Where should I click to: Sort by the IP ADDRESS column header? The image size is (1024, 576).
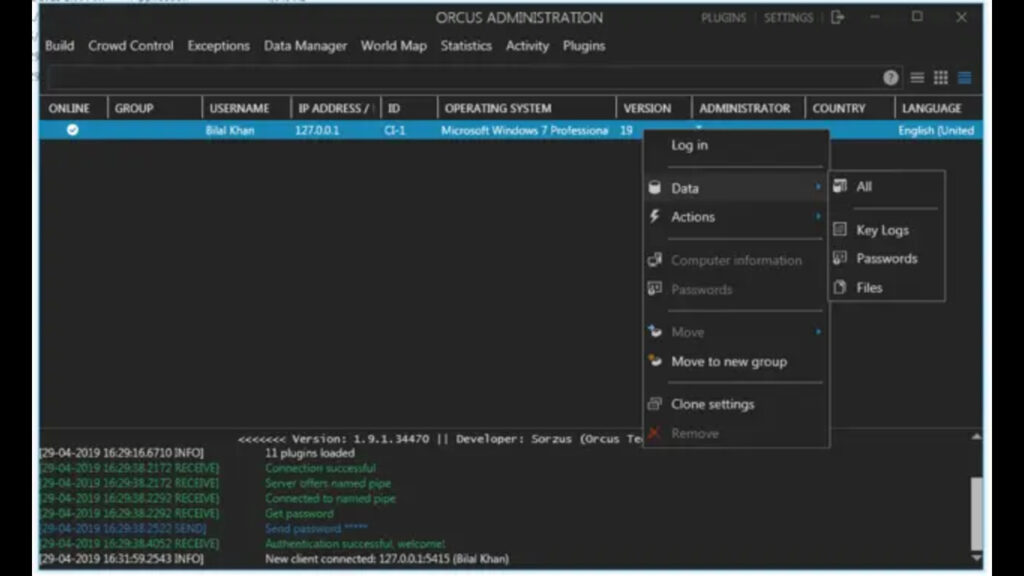click(336, 108)
